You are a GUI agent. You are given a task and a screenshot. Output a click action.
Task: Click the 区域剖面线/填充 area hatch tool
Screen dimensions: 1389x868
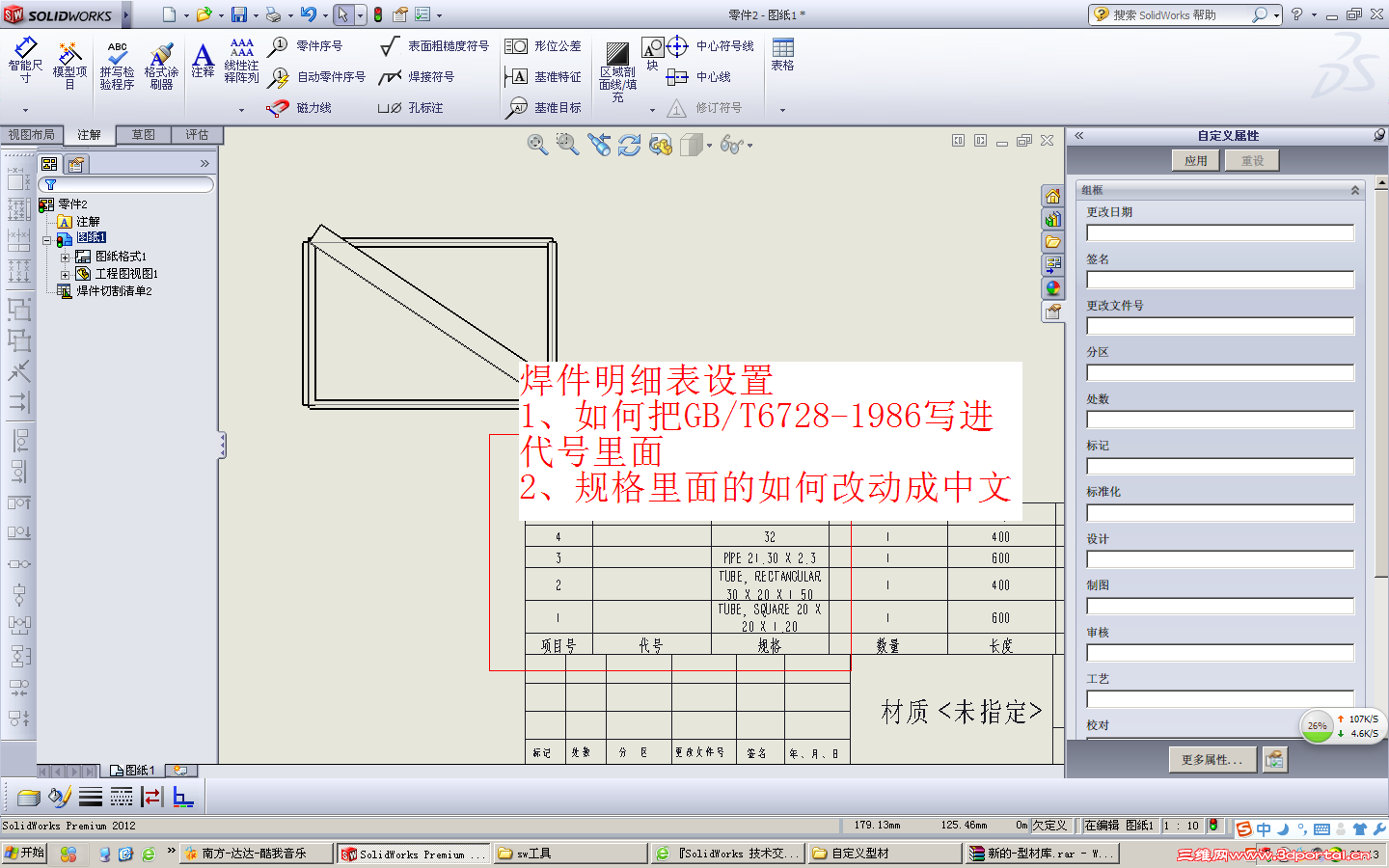click(x=617, y=71)
